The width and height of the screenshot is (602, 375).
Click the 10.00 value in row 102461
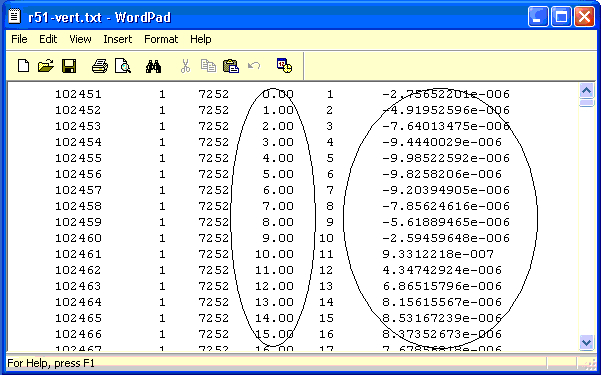[274, 254]
